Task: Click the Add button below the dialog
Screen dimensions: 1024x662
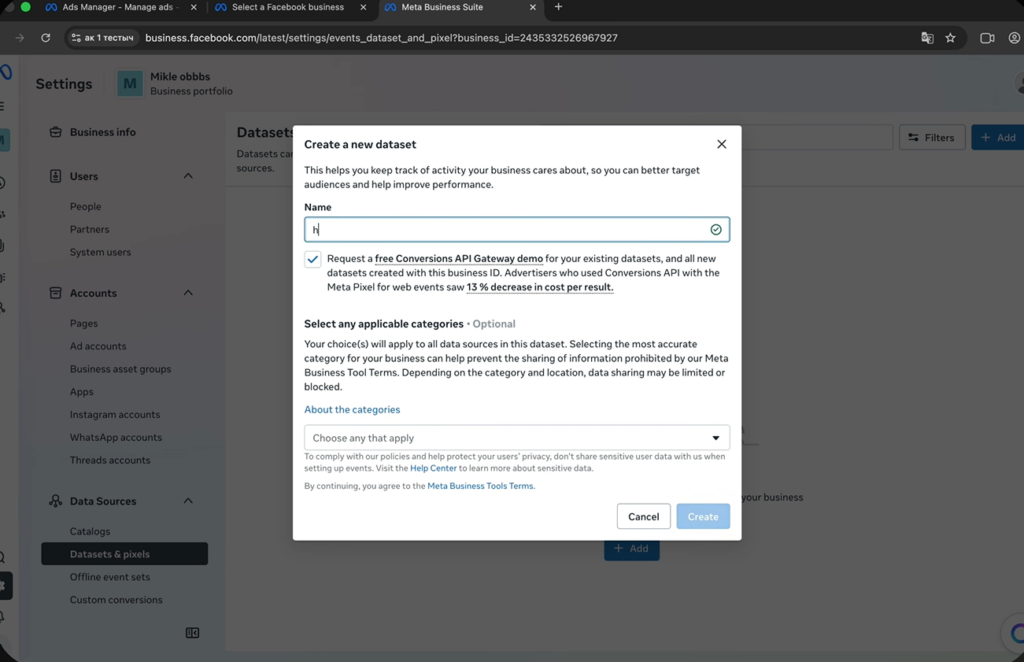Action: click(x=632, y=549)
